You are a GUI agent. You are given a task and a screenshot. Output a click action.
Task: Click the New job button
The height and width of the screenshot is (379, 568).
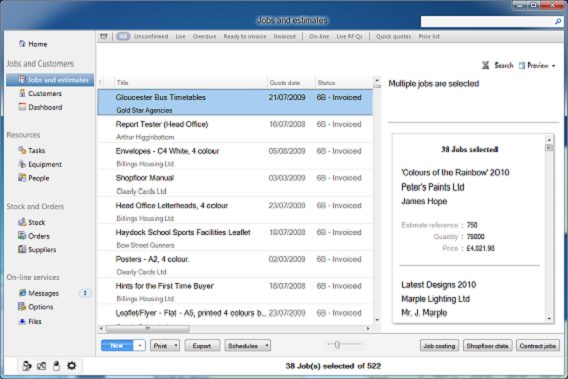(117, 346)
